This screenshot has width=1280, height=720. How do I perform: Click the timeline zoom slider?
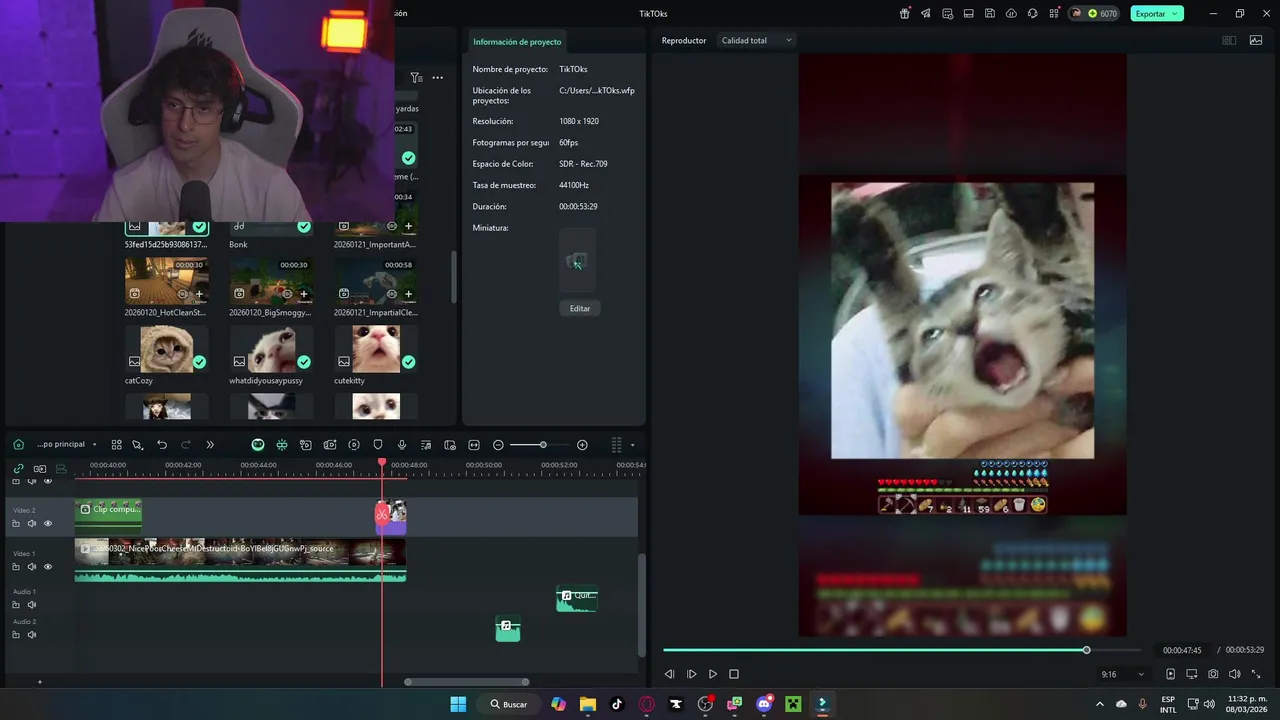pos(540,445)
